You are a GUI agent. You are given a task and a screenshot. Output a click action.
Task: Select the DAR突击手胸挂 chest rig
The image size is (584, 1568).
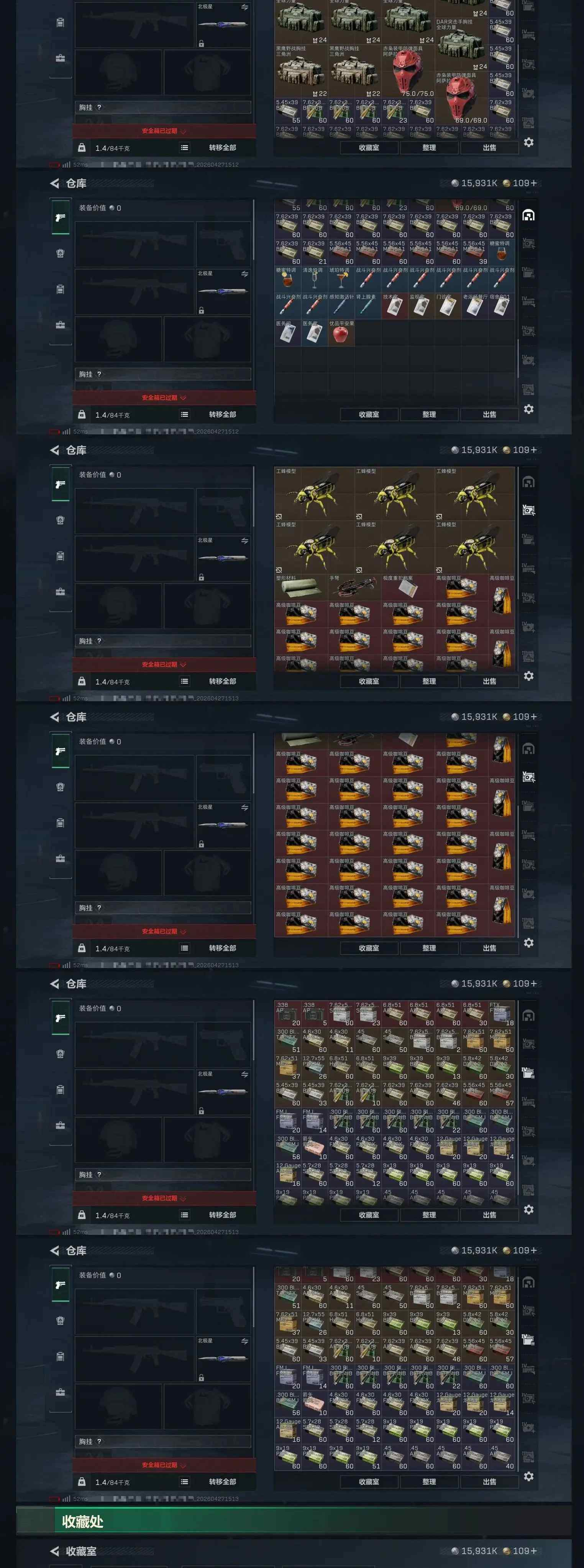[x=462, y=44]
